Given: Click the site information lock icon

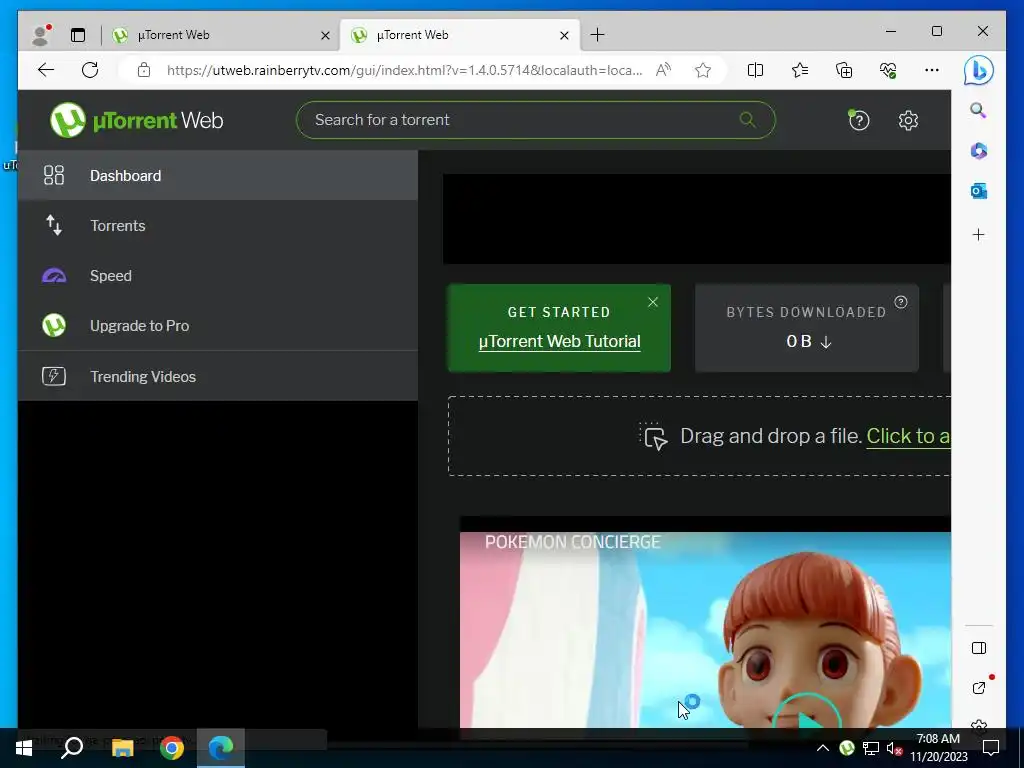Looking at the screenshot, I should (x=144, y=70).
